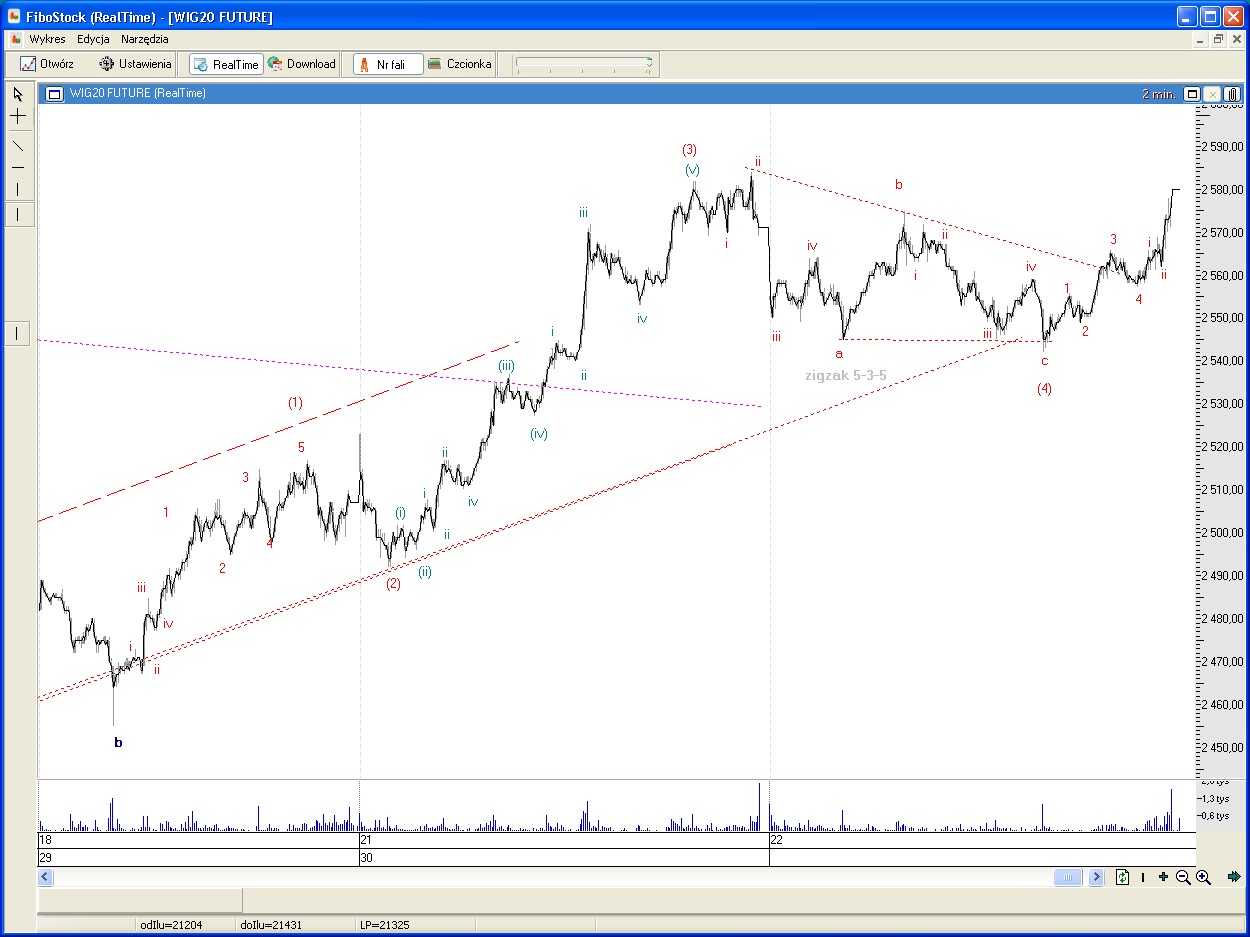Image resolution: width=1250 pixels, height=937 pixels.
Task: Pick the diagonal trend line tool
Action: pyautogui.click(x=18, y=145)
